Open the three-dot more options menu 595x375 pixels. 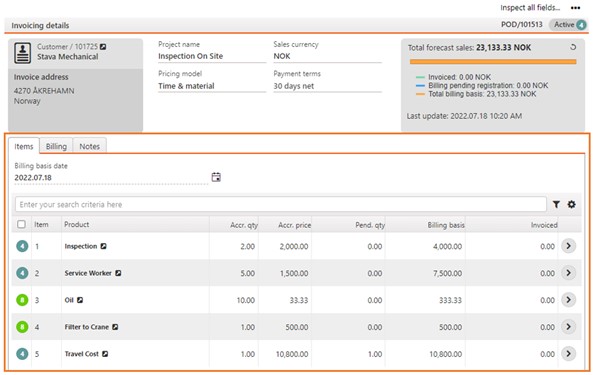click(575, 8)
